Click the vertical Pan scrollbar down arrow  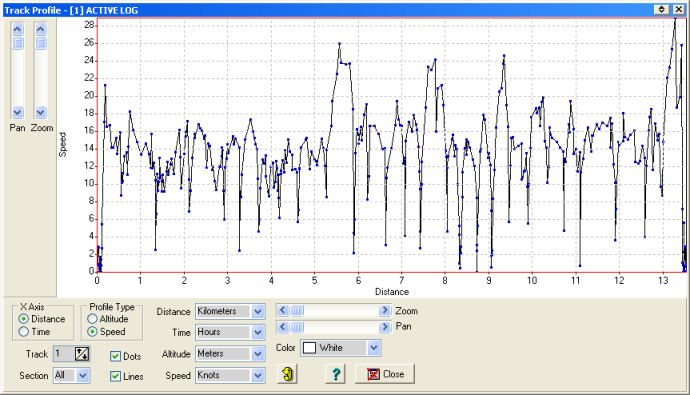coord(17,113)
